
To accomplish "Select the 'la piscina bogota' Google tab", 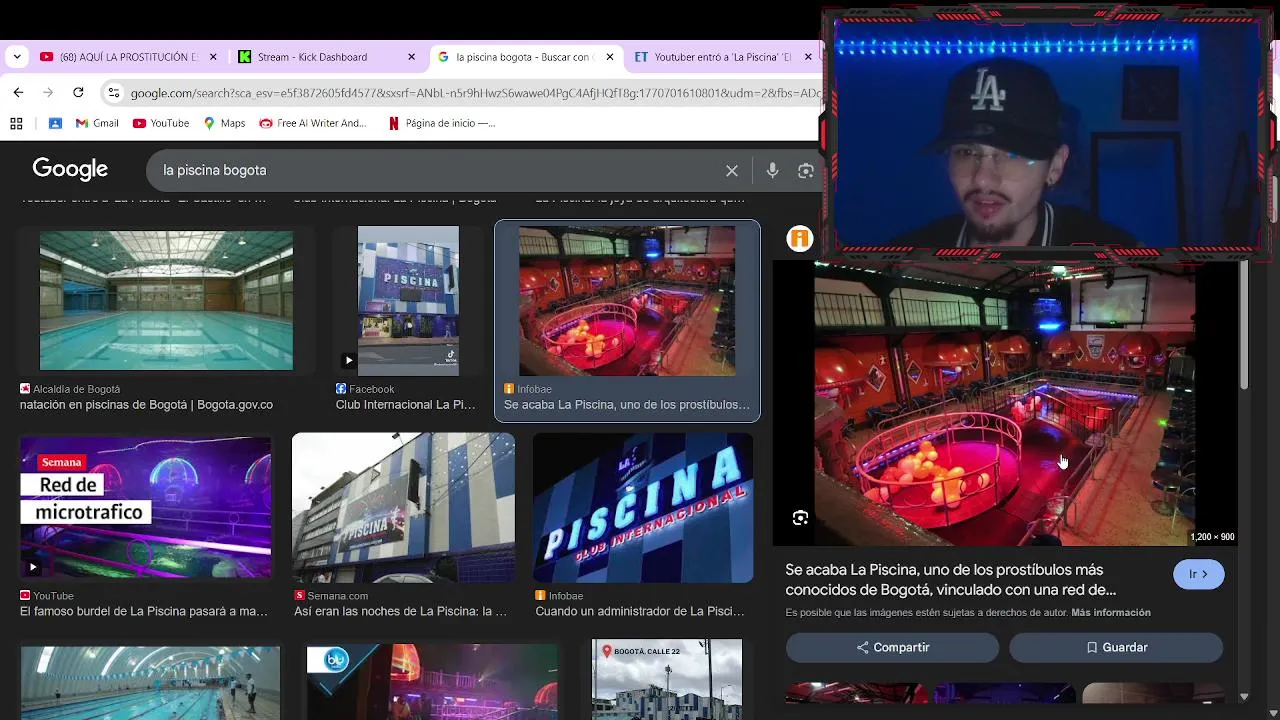I will pyautogui.click(x=525, y=57).
